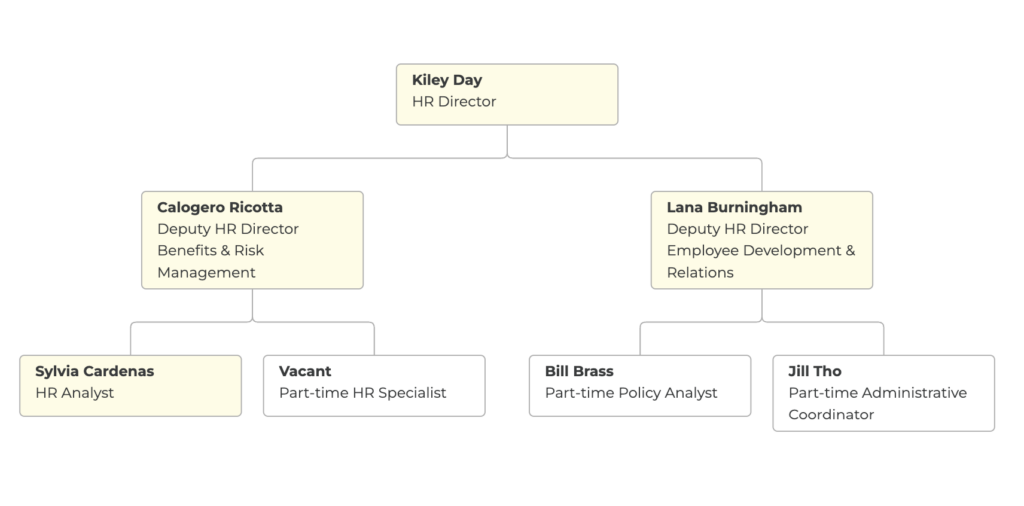Select the Jill Tho name

(815, 371)
